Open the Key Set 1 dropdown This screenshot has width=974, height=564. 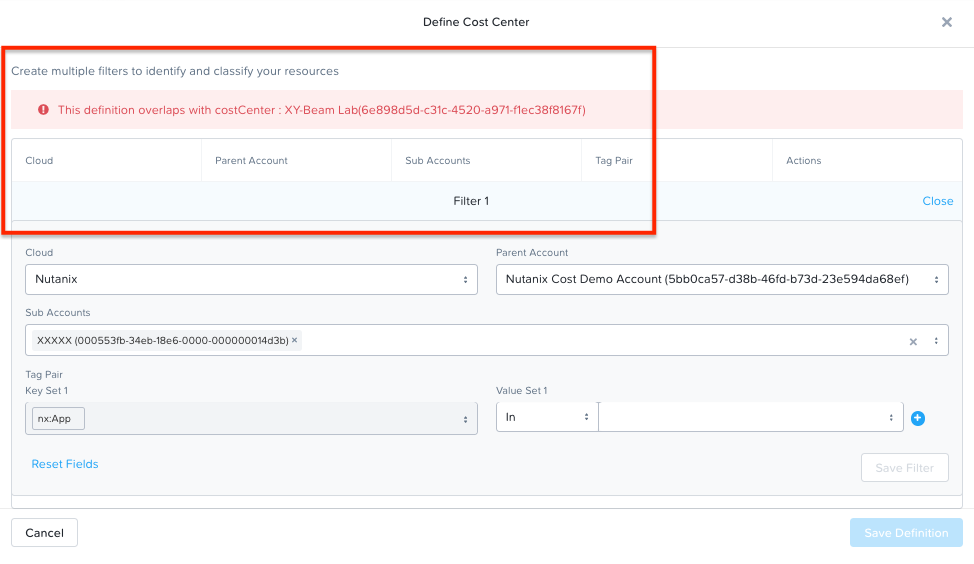coord(251,418)
